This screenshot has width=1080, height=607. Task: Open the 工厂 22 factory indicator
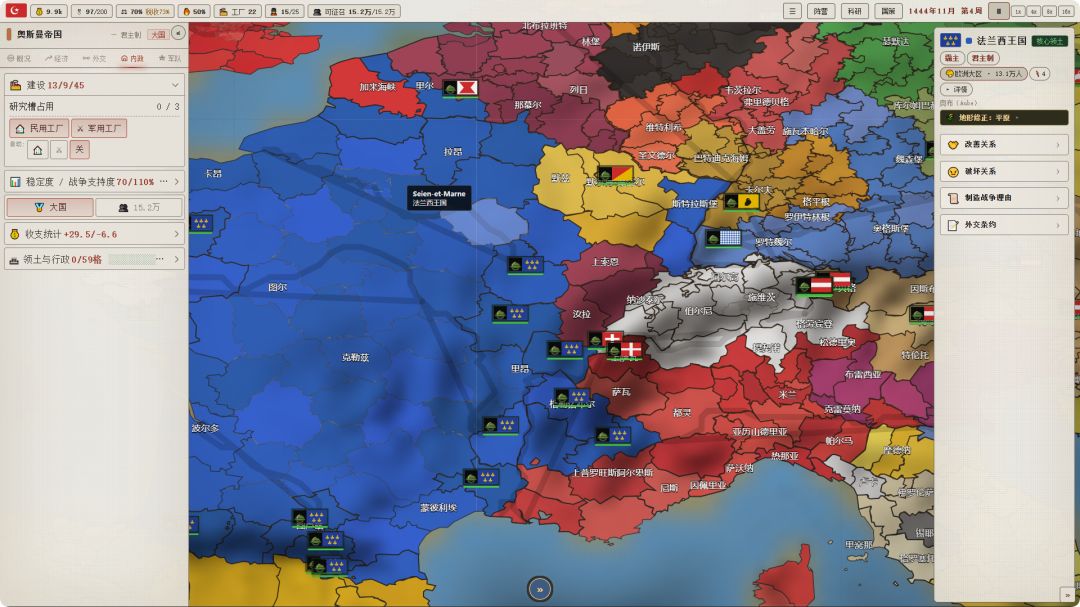pyautogui.click(x=238, y=11)
